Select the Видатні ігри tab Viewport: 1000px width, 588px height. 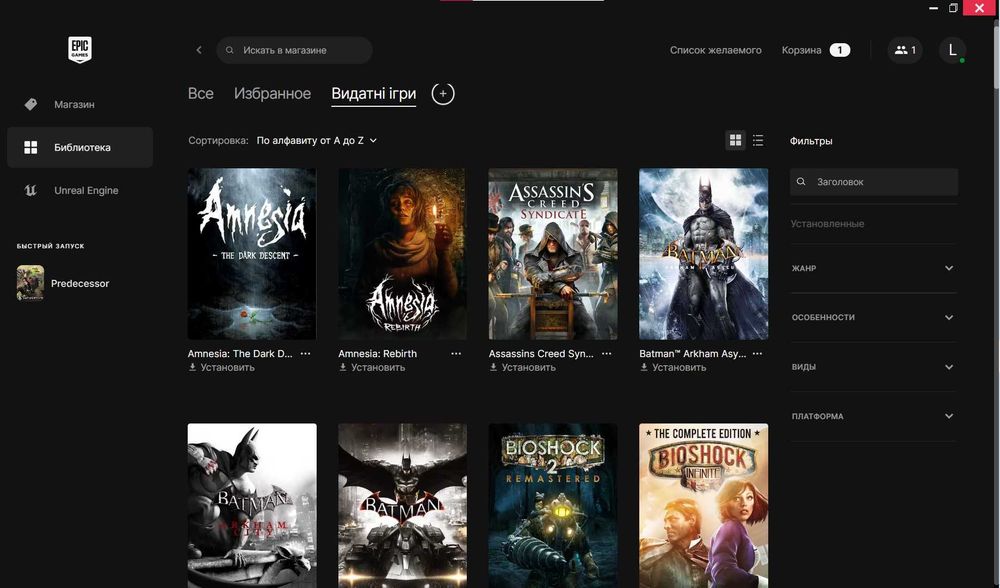(x=374, y=94)
